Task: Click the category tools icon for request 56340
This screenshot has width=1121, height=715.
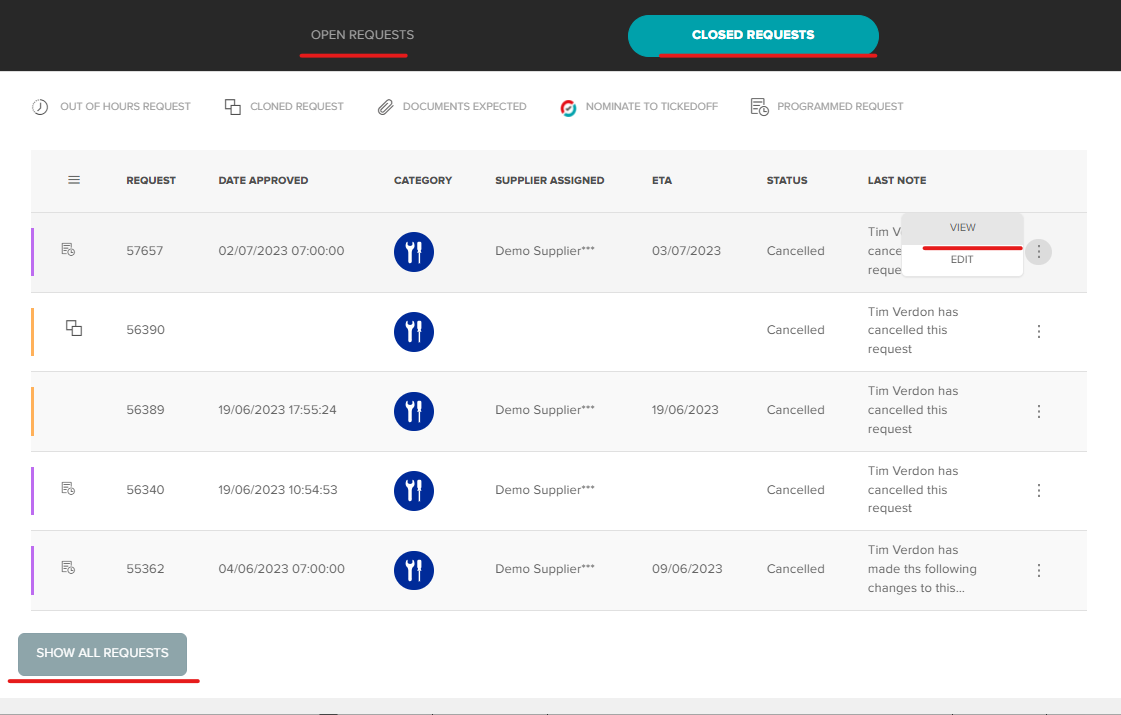Action: point(414,490)
